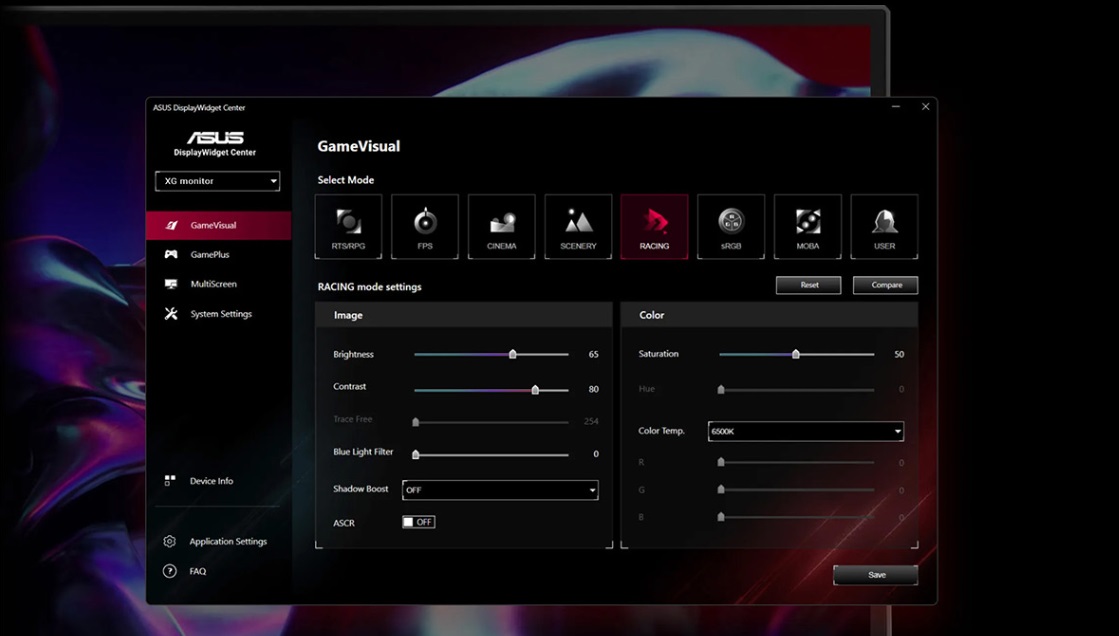Activate the sRGB mode icon

[x=731, y=226]
